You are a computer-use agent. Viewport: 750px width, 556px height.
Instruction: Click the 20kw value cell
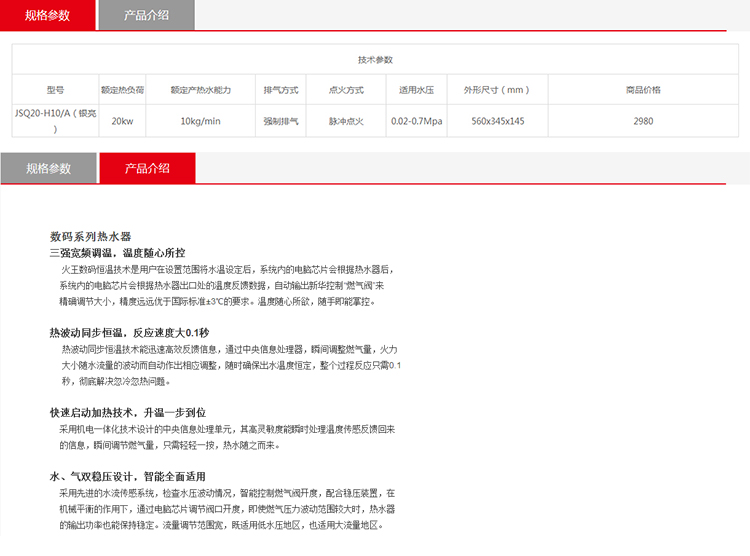click(x=122, y=121)
